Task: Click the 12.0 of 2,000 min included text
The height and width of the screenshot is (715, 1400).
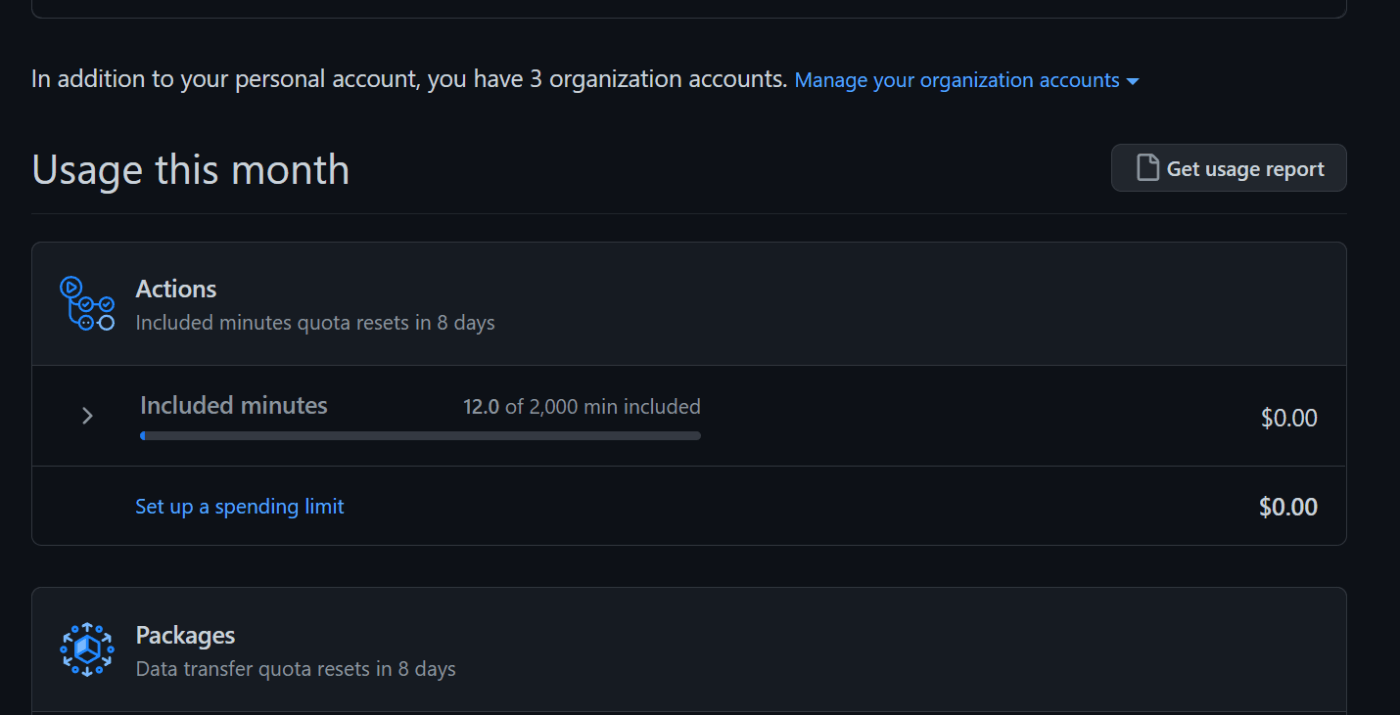Action: pos(582,407)
